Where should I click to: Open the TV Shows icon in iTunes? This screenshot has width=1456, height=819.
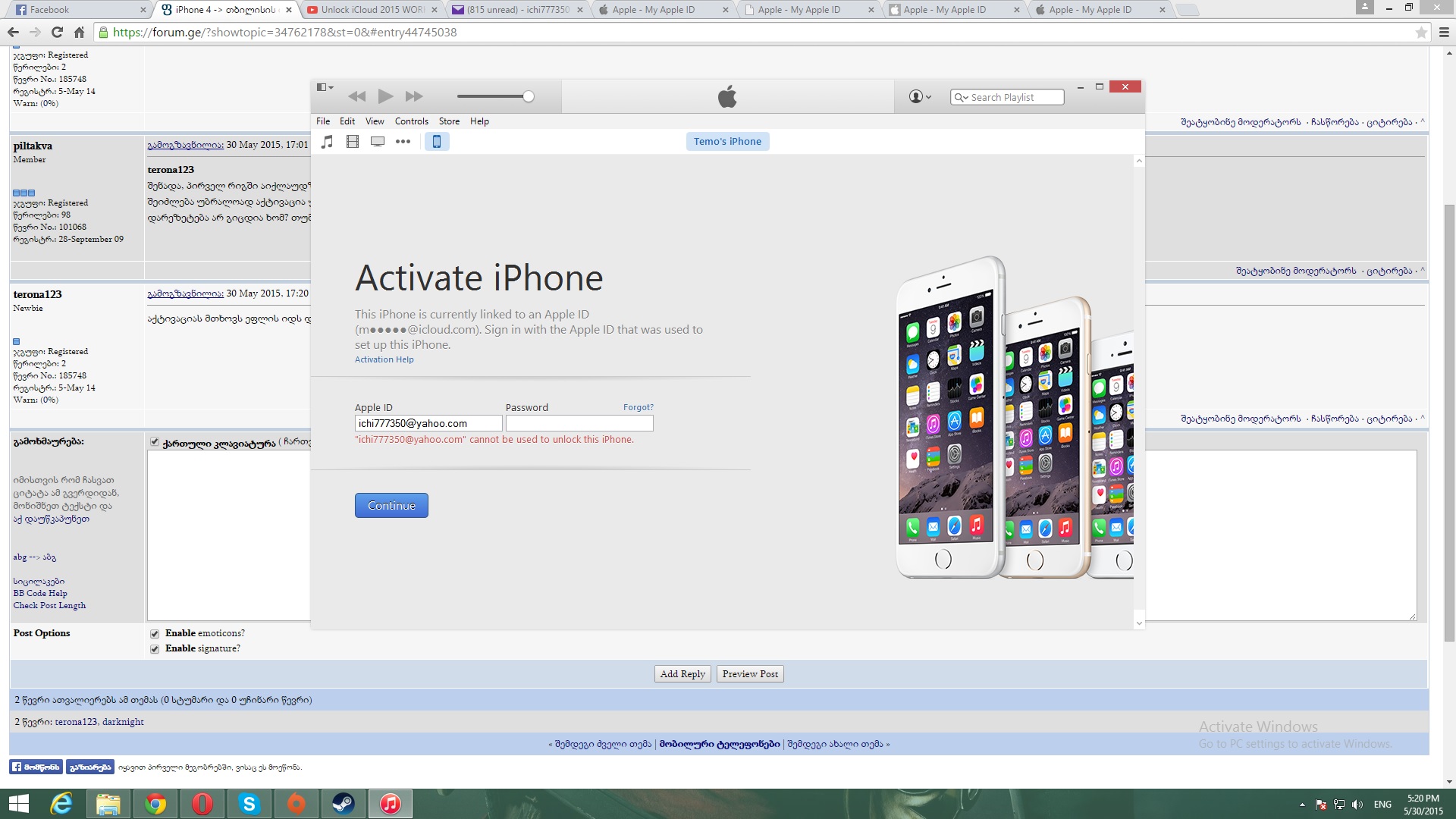click(x=378, y=142)
